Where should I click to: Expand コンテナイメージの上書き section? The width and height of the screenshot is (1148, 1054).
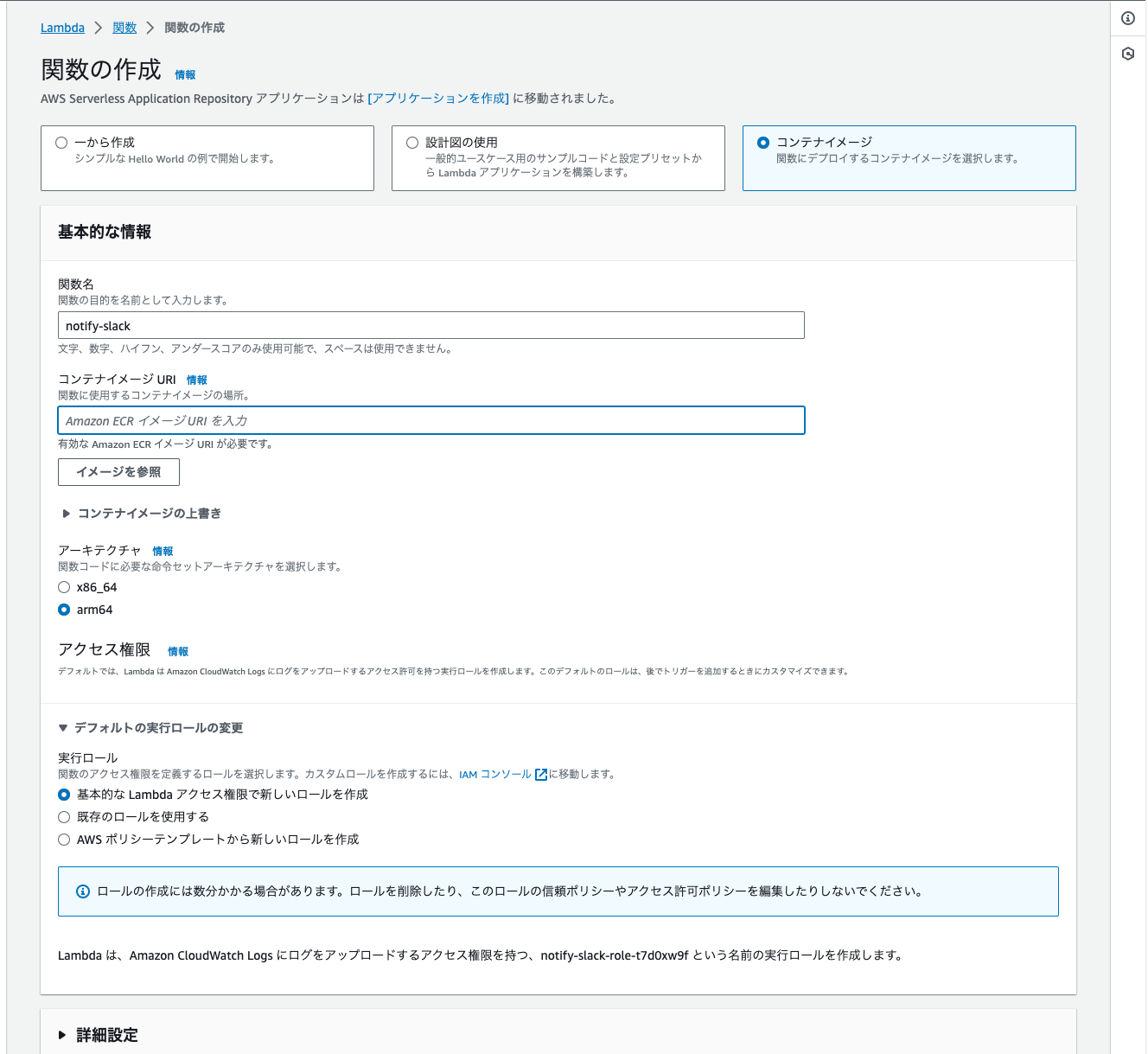[142, 514]
